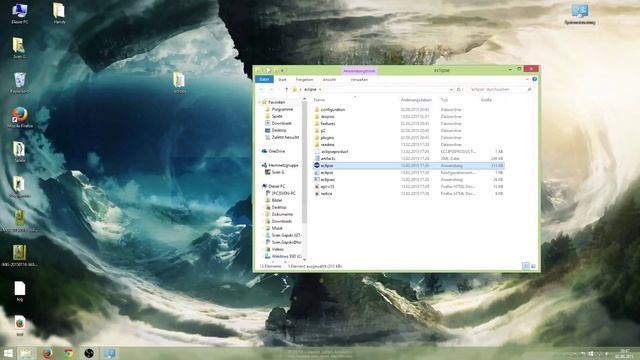Viewport: 640px width, 360px height.
Task: Switch to details view layout icon
Action: (526, 266)
